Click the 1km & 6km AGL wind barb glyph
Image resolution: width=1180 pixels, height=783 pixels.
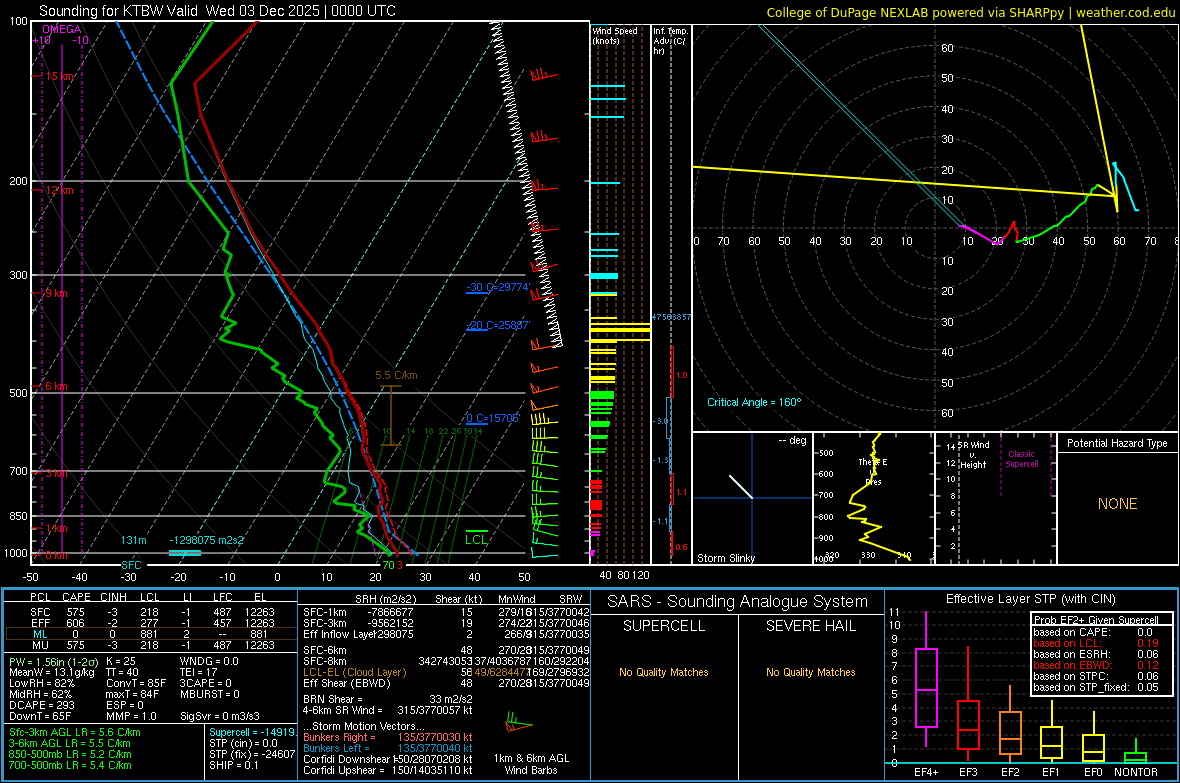point(519,724)
